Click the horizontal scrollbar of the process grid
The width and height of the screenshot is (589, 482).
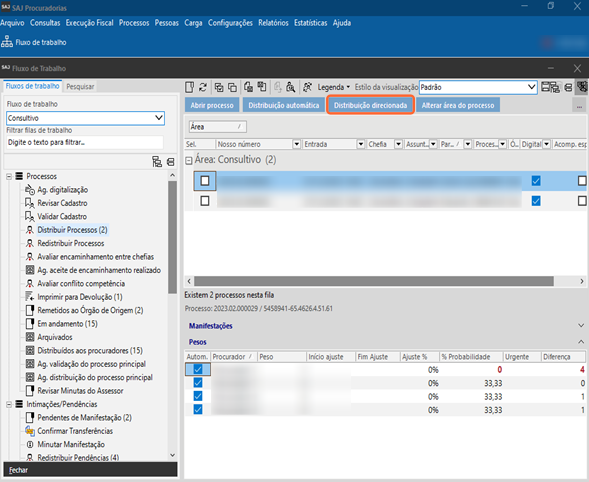[374, 281]
